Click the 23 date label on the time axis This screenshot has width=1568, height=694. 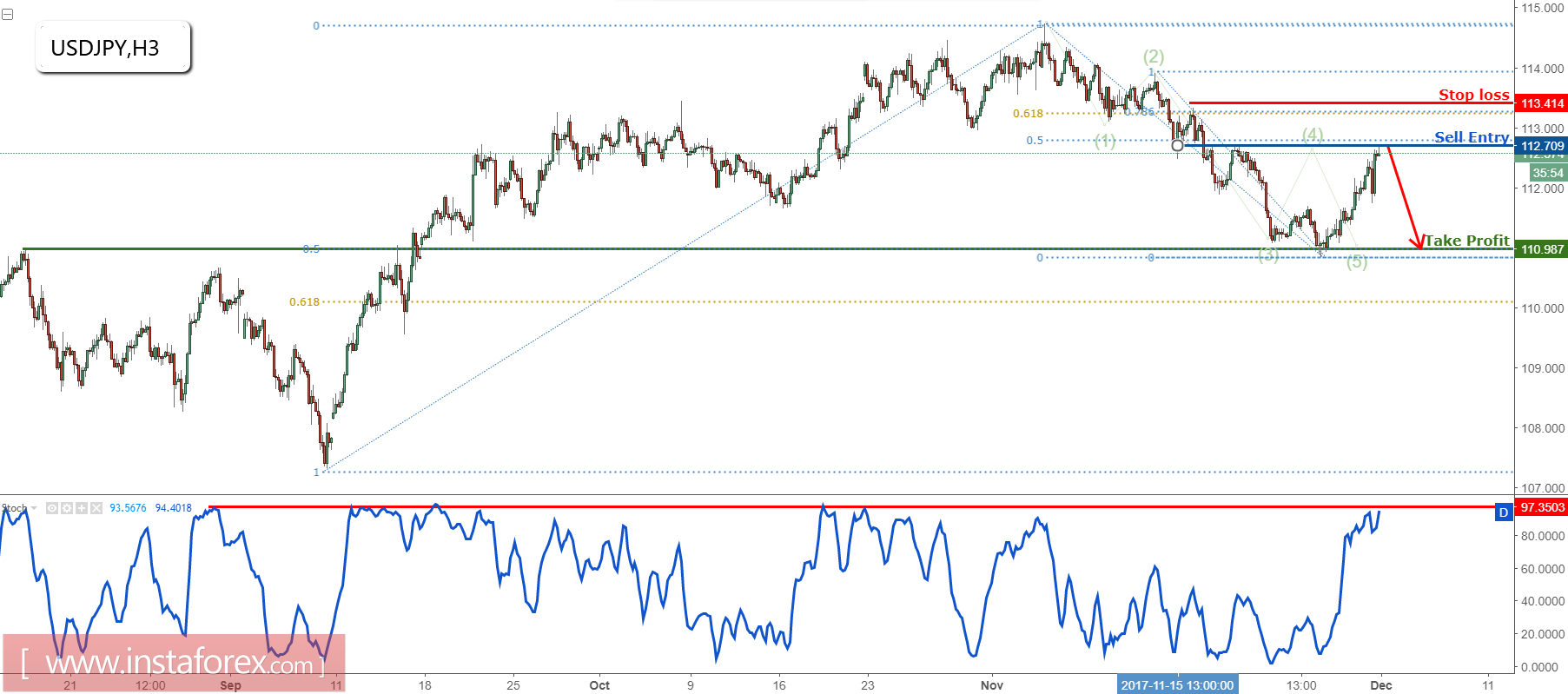point(868,685)
